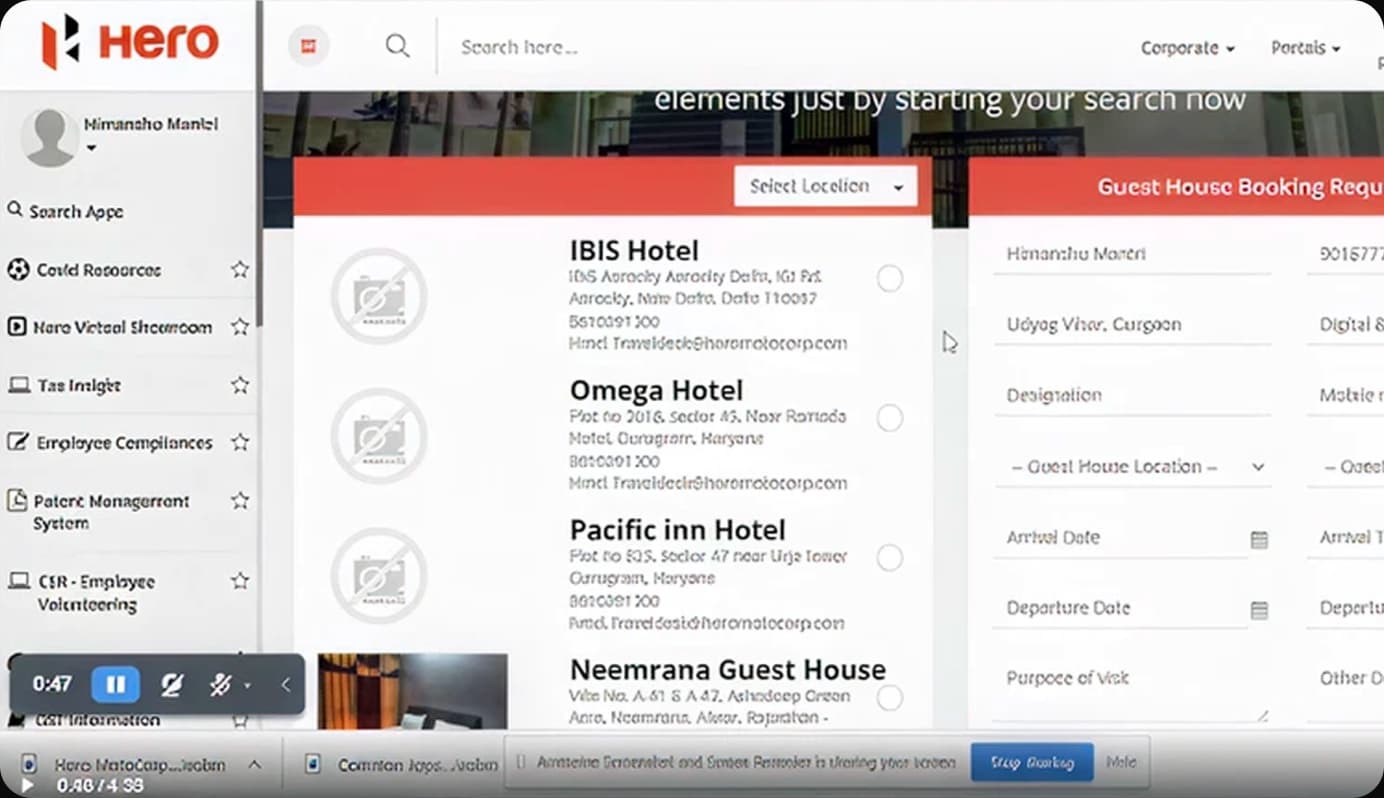Click the CSR laptop icon
Screen dimensions: 1384x798
click(18, 581)
